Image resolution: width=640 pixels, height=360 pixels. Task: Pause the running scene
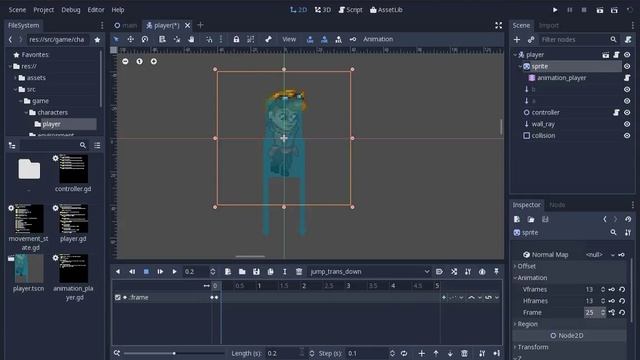(x=569, y=10)
